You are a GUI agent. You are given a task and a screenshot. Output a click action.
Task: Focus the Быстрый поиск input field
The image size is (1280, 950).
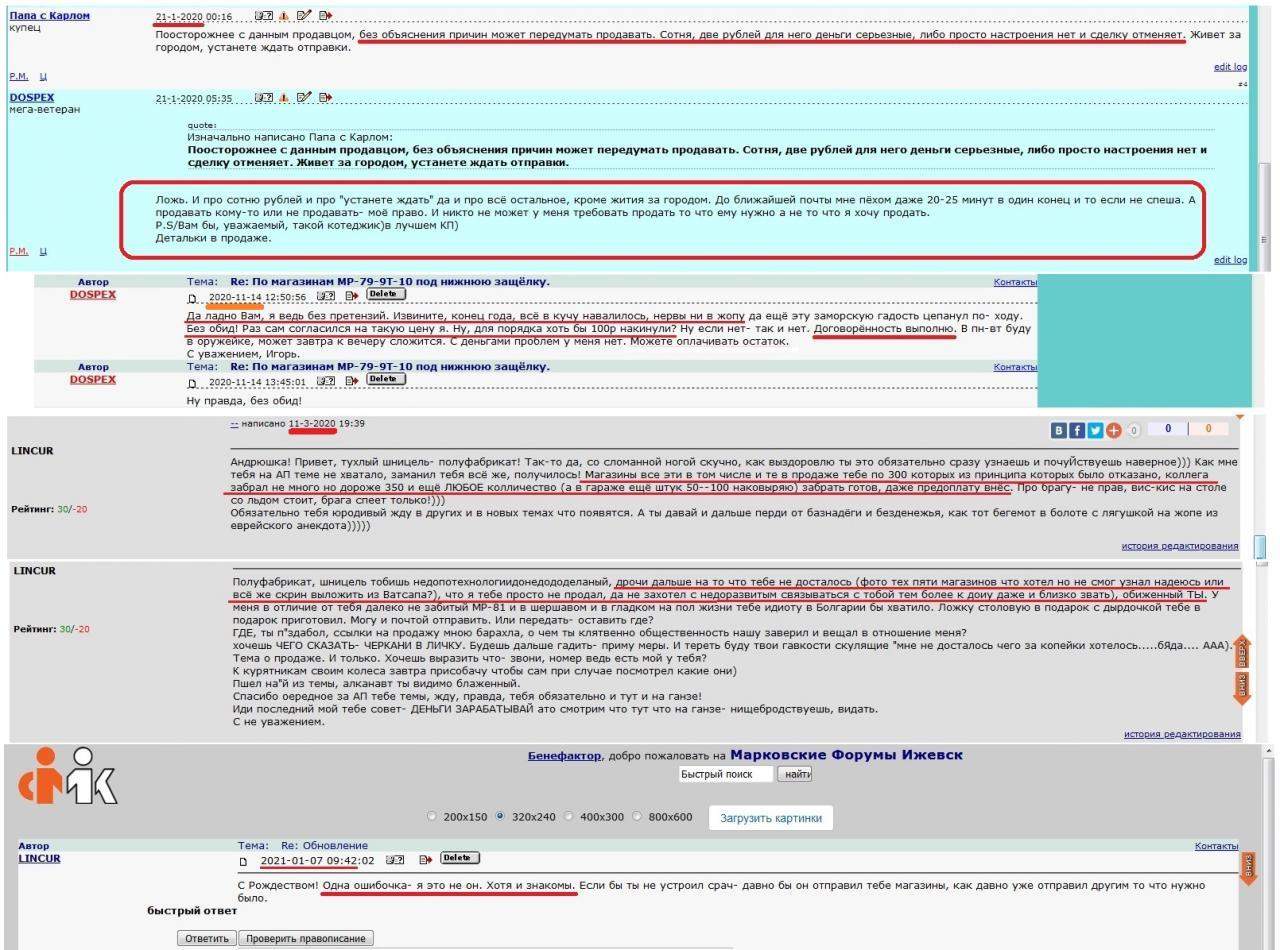pyautogui.click(x=726, y=774)
